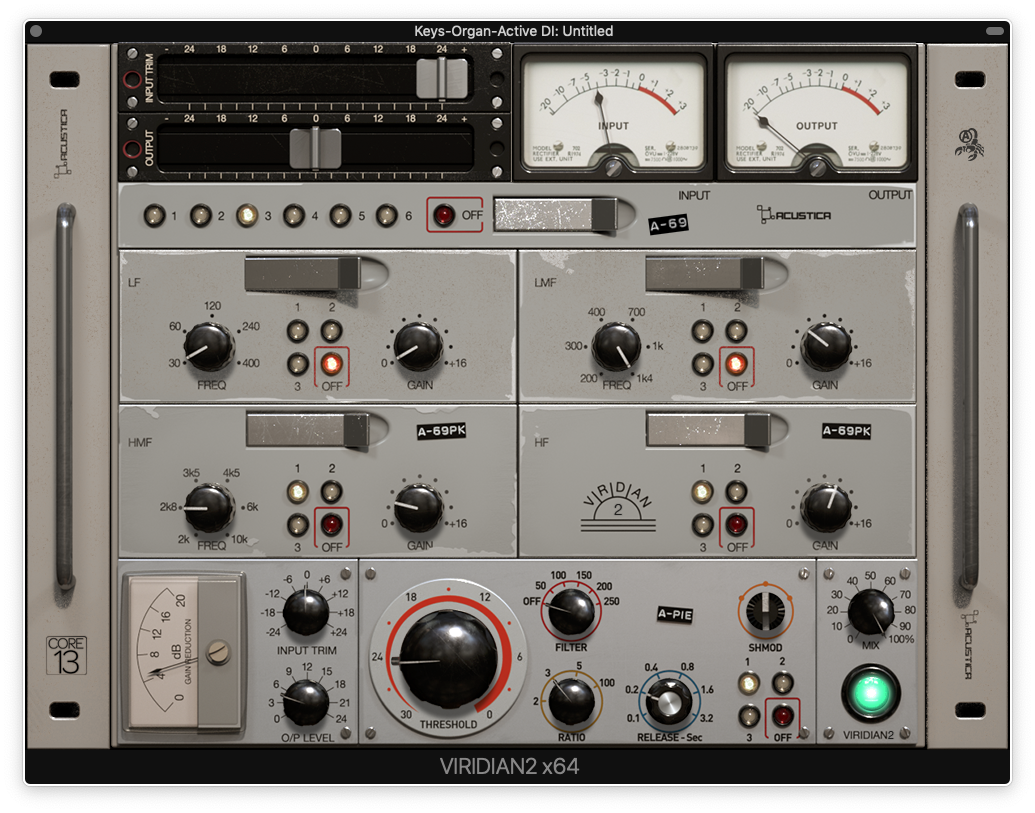Toggle the green VIRIDIAN2 power lamp

tap(871, 694)
